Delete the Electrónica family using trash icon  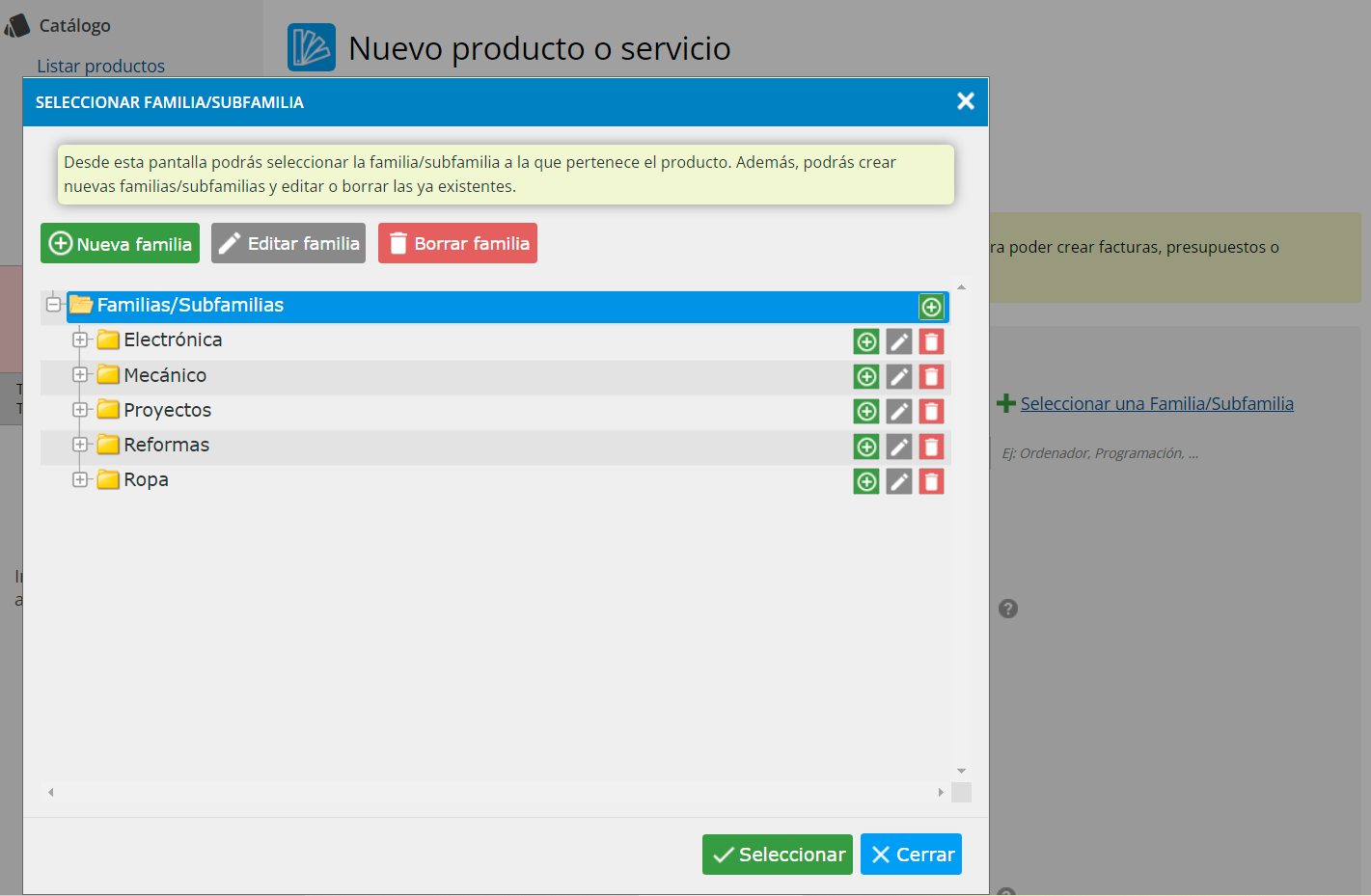(931, 341)
